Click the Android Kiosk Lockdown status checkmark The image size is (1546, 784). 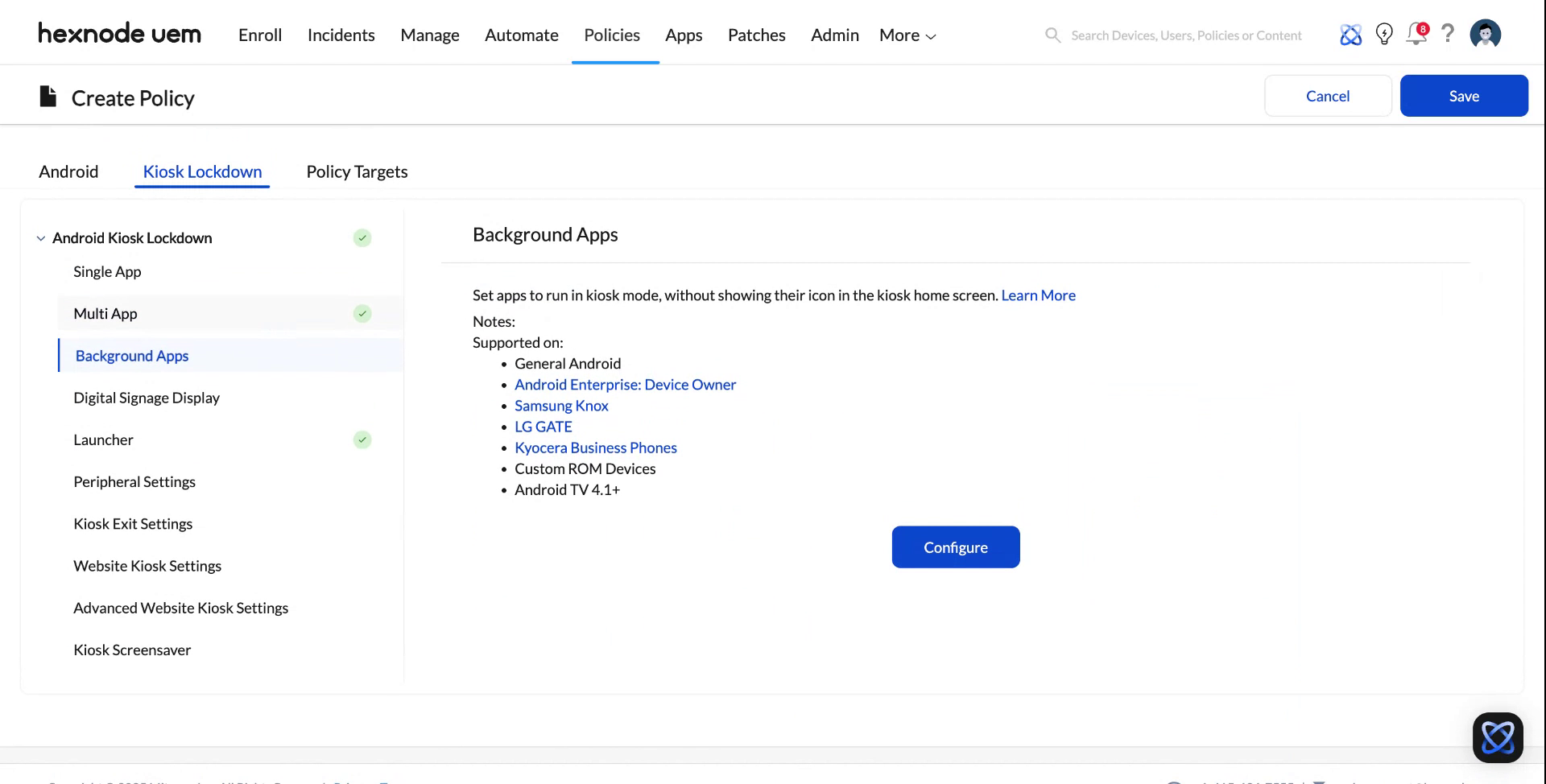click(362, 238)
